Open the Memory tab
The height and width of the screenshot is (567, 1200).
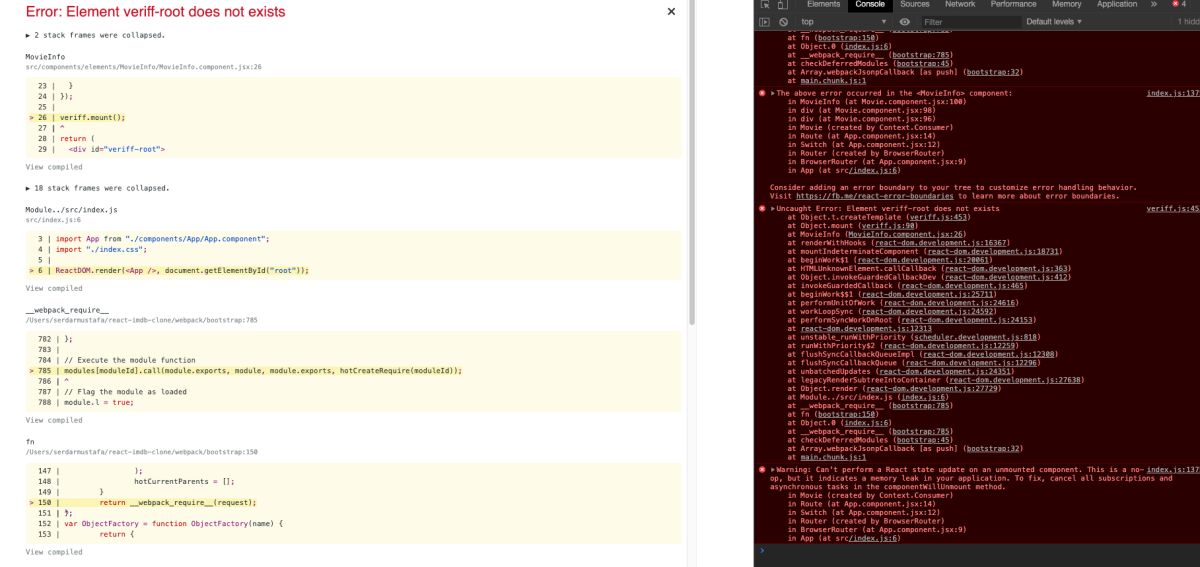[1066, 4]
